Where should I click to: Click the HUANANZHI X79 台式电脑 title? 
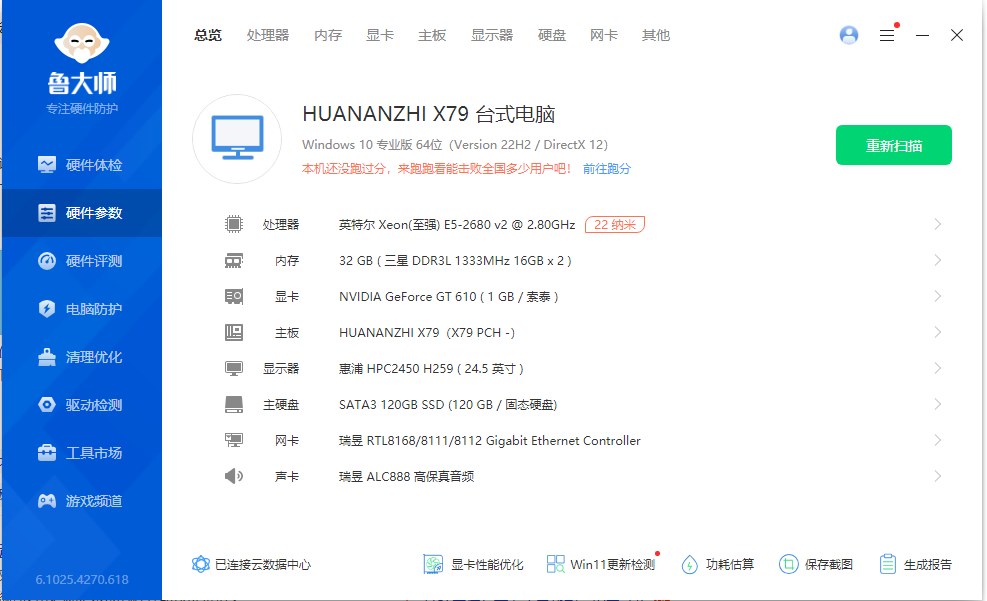[429, 114]
